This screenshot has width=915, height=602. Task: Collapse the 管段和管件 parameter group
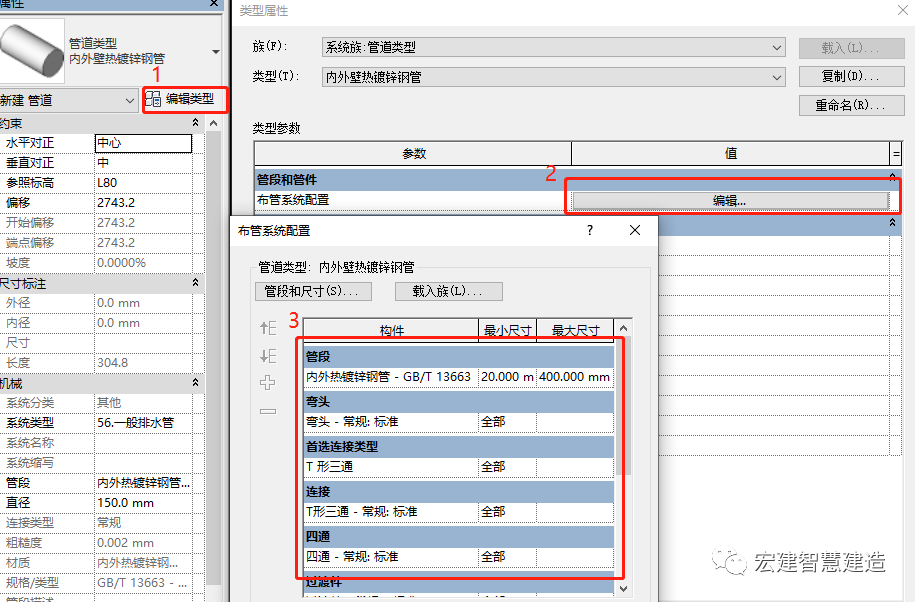coord(893,177)
